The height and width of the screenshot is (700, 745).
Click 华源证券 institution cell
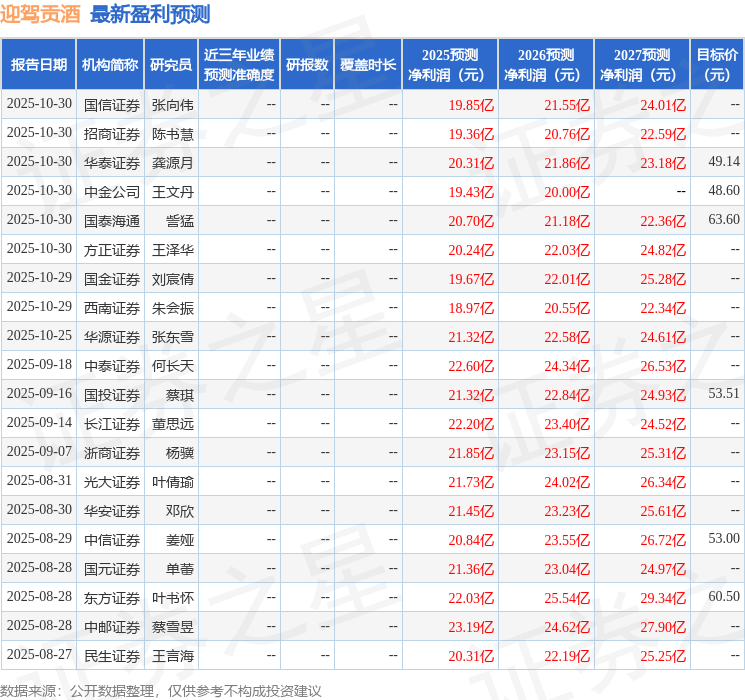point(112,337)
